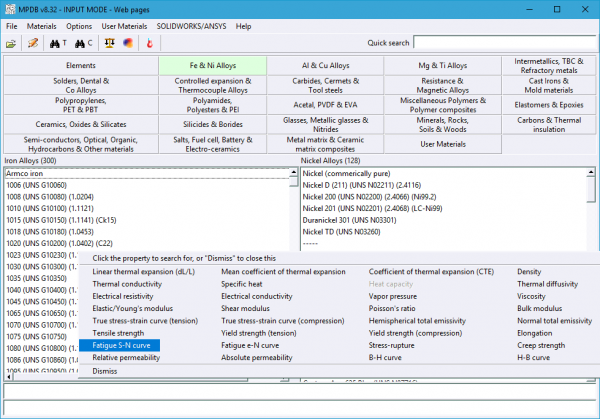Viewport: 600px width, 419px height.
Task: Open Carbides, Cermets & Tool steels
Action: click(x=325, y=85)
